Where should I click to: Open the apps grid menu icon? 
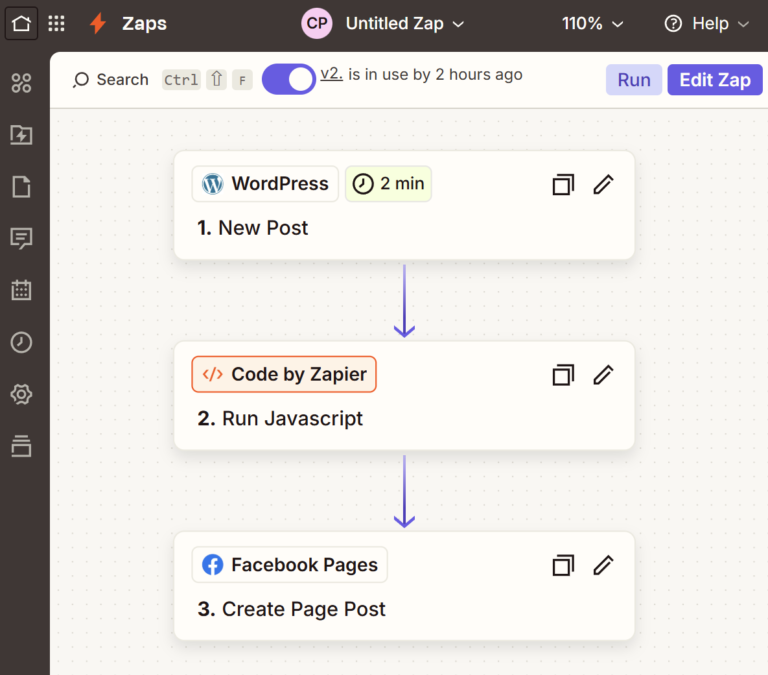pos(57,23)
